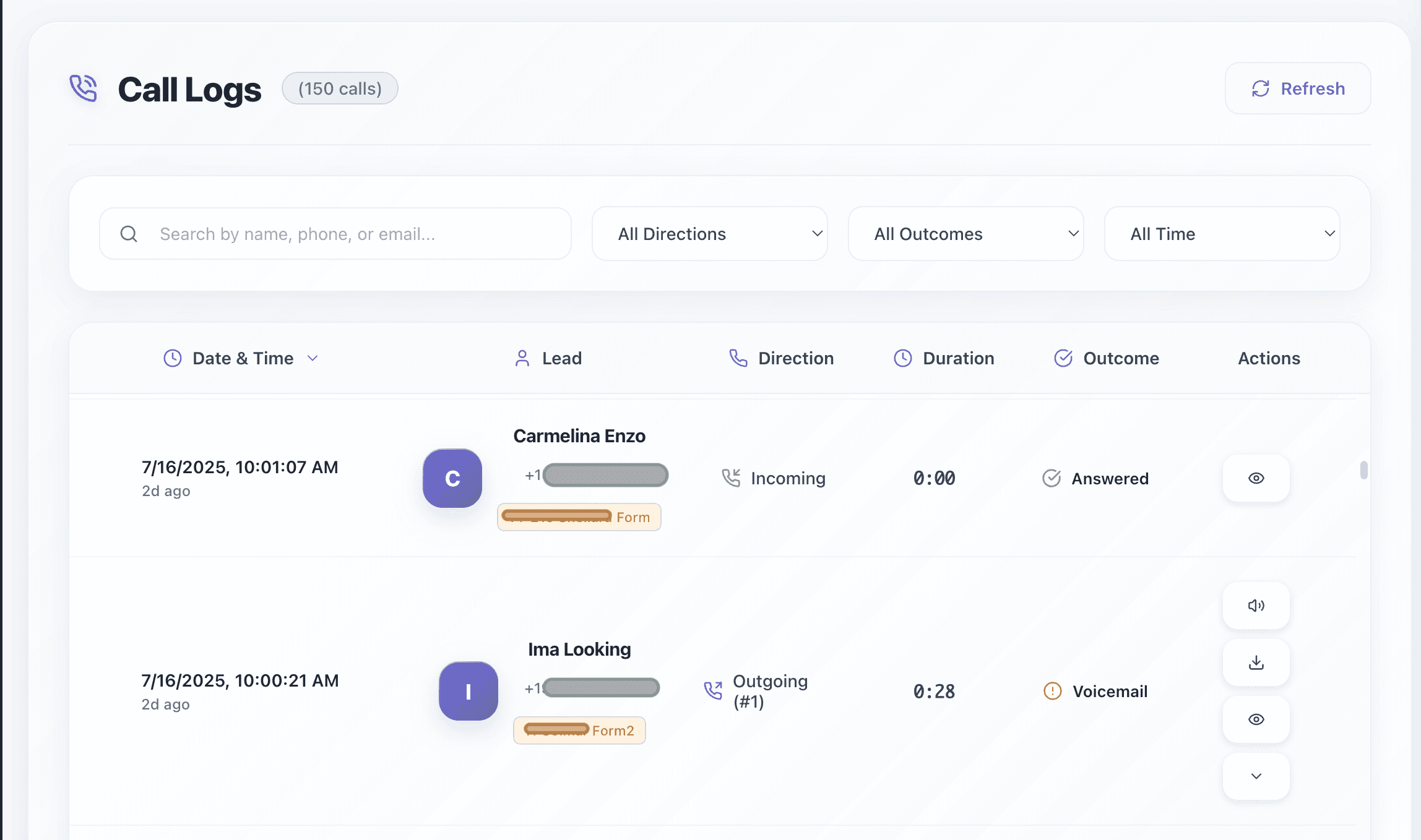Open the Carmelina Enzo lead name
1421x840 pixels.
click(x=579, y=436)
